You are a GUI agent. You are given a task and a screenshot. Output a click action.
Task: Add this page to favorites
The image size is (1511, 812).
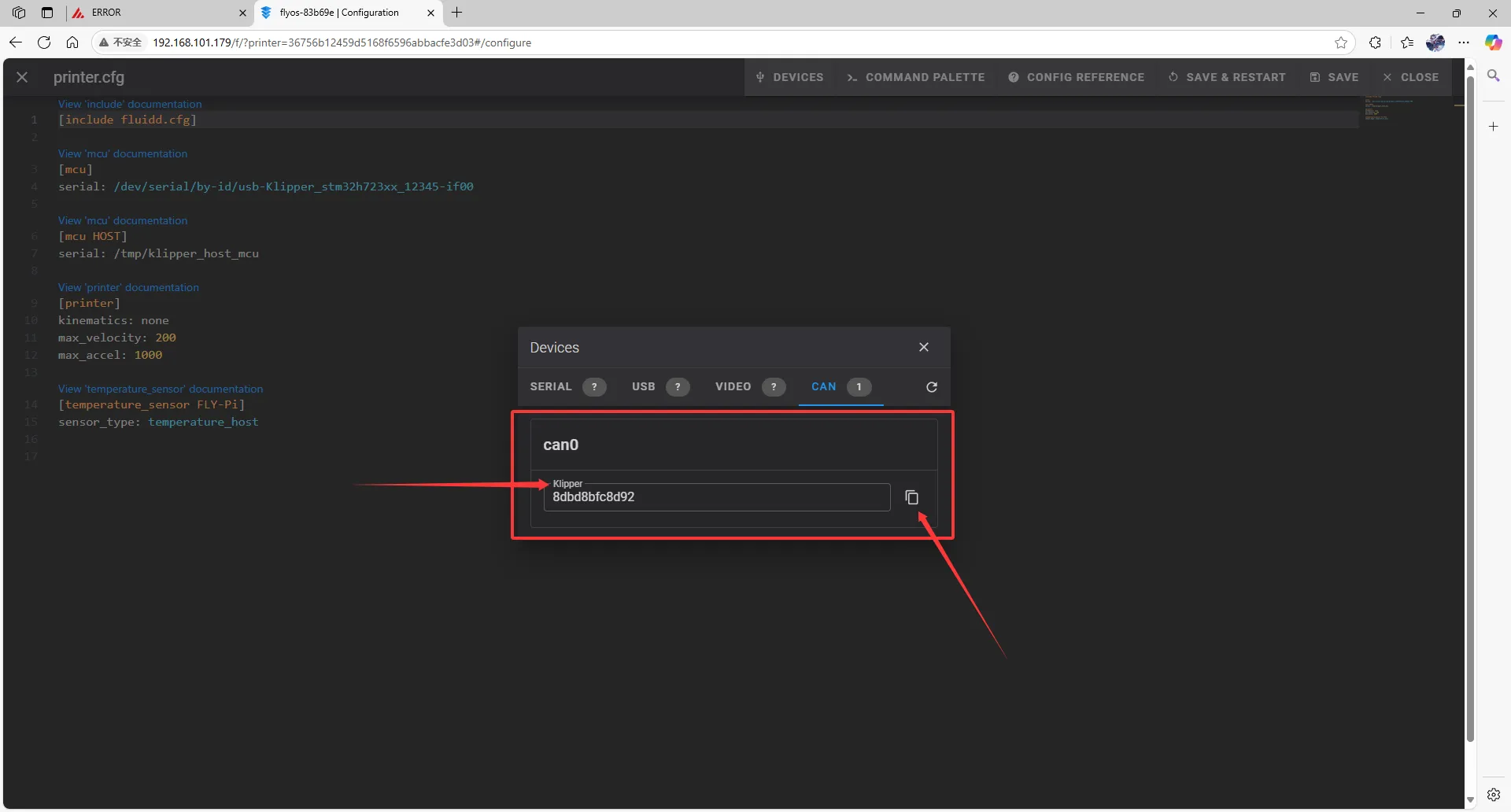pos(1341,42)
